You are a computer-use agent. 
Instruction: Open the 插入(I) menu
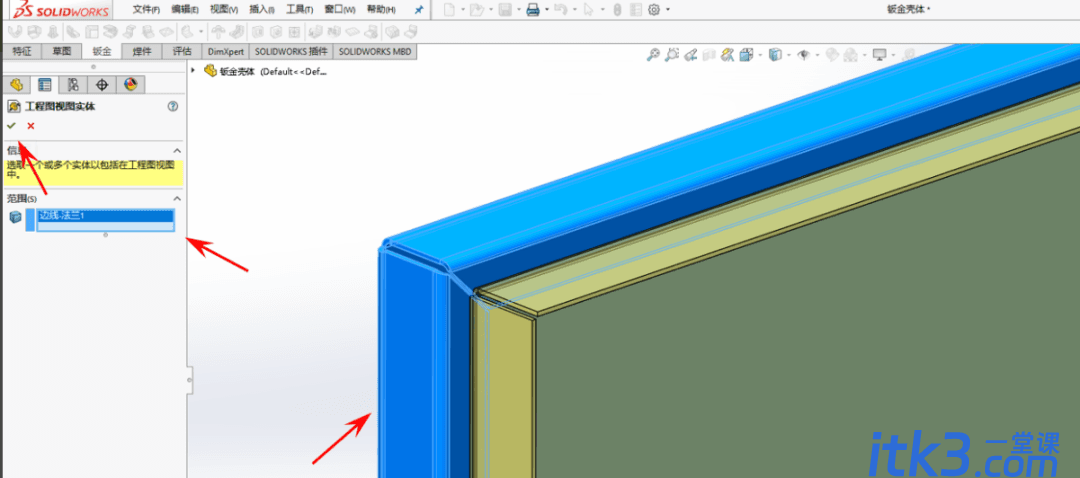tap(262, 10)
